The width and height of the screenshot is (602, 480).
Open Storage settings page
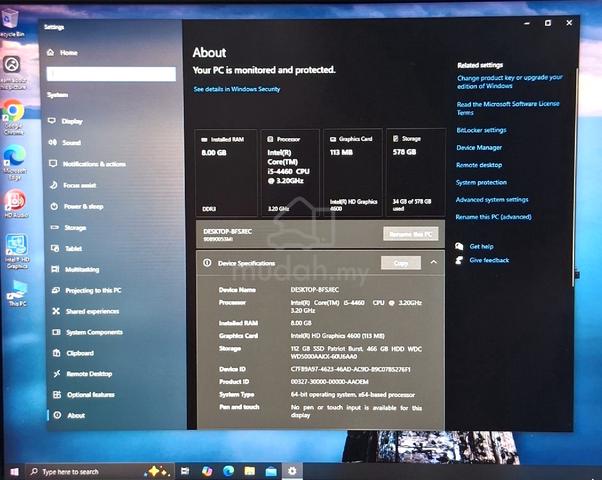pyautogui.click(x=68, y=227)
